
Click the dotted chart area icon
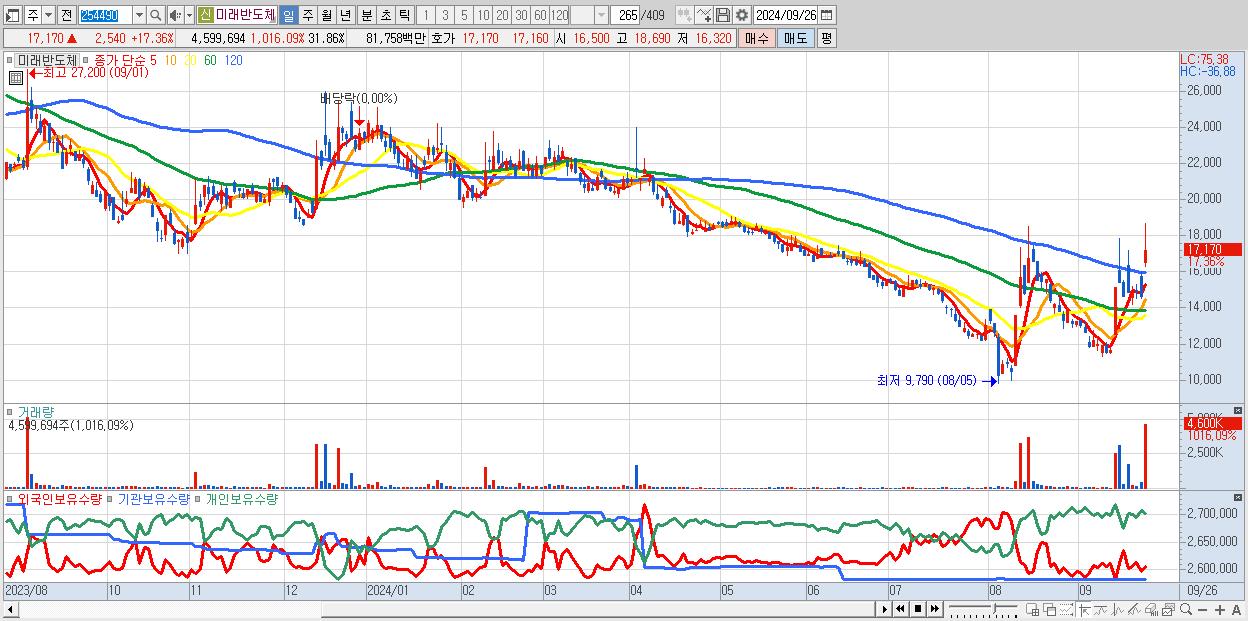click(1067, 609)
